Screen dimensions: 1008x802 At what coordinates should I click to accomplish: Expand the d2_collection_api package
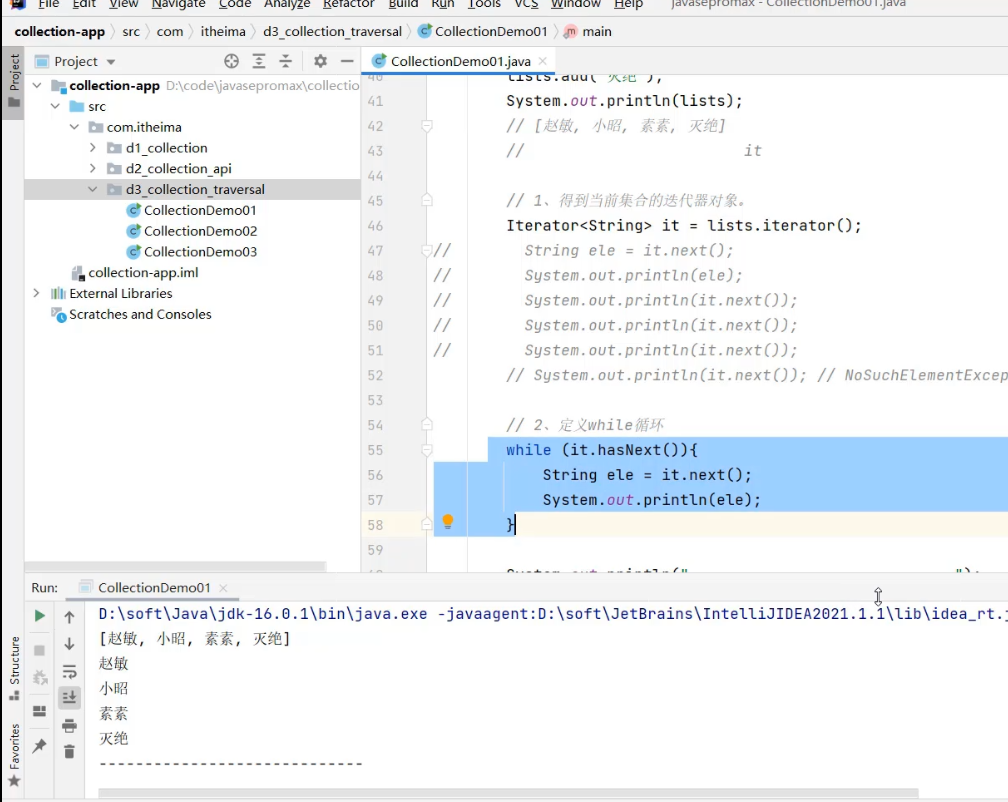click(93, 168)
